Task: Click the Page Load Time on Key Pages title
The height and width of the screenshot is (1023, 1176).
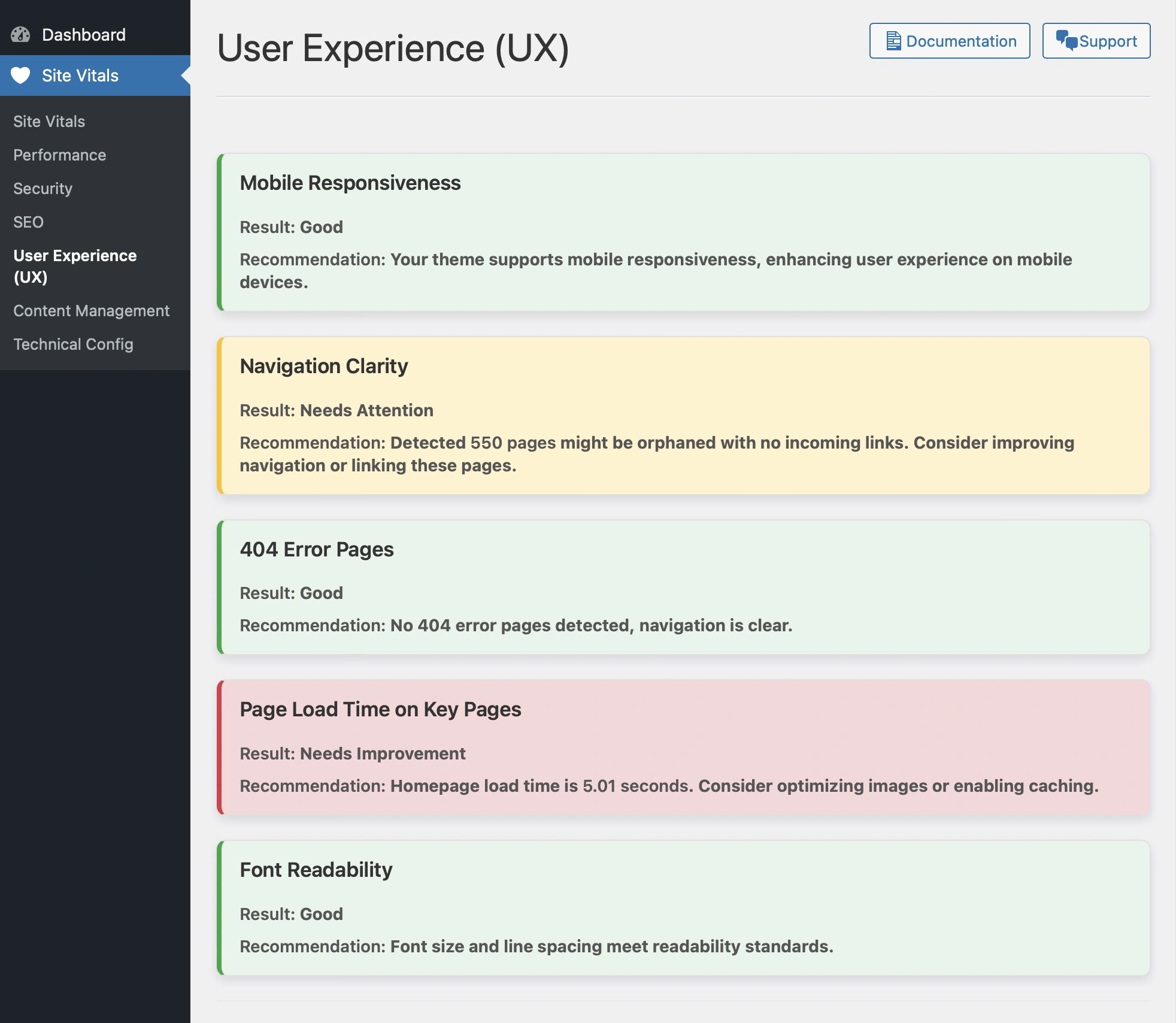Action: click(x=380, y=710)
